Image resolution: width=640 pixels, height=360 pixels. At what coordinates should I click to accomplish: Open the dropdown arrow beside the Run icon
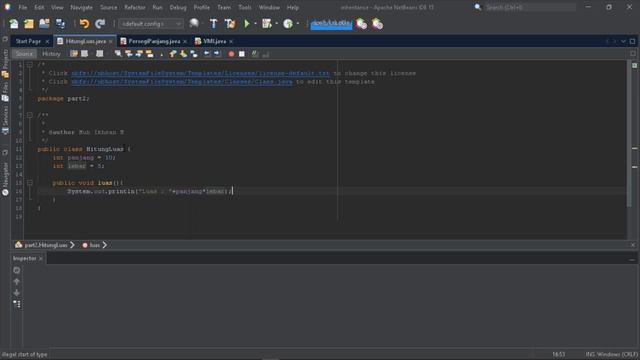[256, 24]
